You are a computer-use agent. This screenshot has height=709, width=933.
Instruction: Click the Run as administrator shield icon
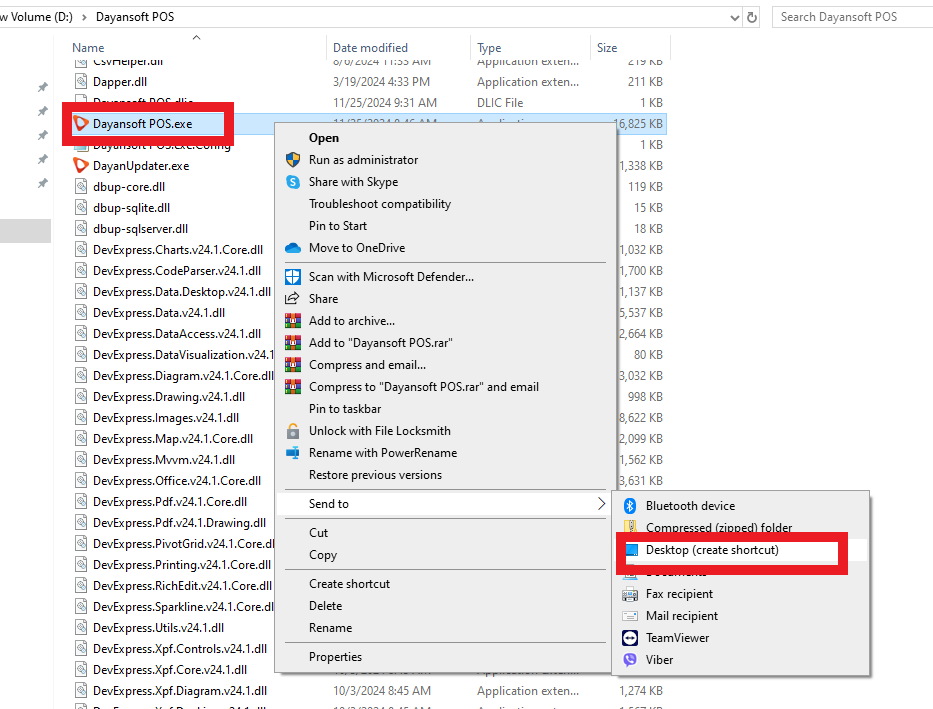click(293, 159)
